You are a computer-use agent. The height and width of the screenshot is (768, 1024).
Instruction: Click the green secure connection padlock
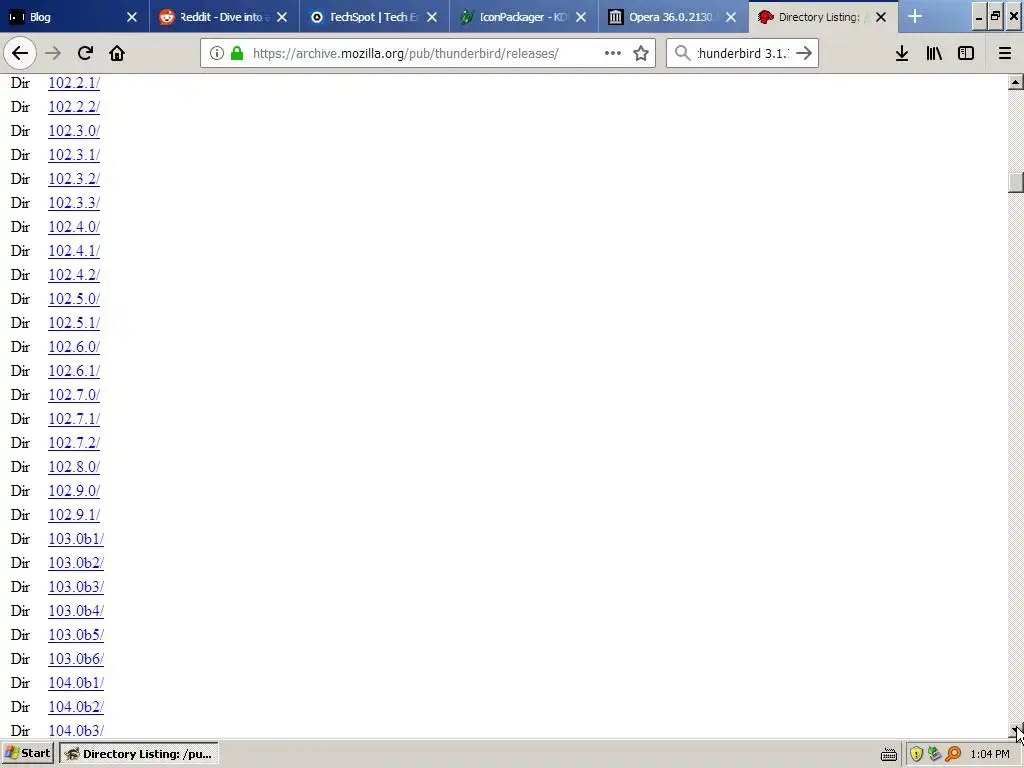pos(237,53)
